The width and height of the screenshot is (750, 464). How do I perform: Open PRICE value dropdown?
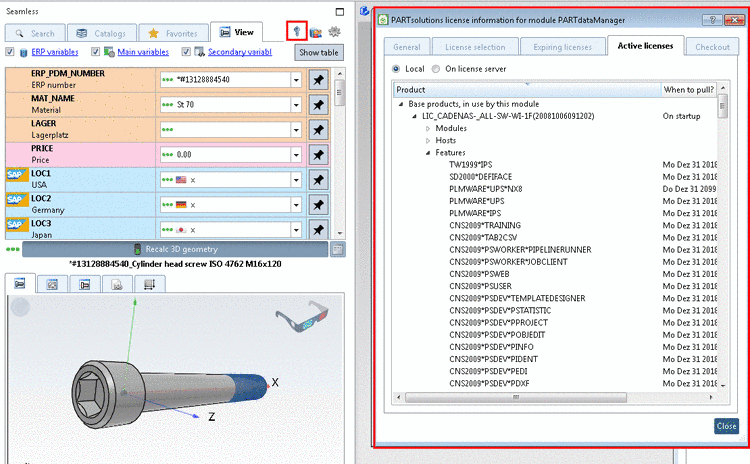297,155
